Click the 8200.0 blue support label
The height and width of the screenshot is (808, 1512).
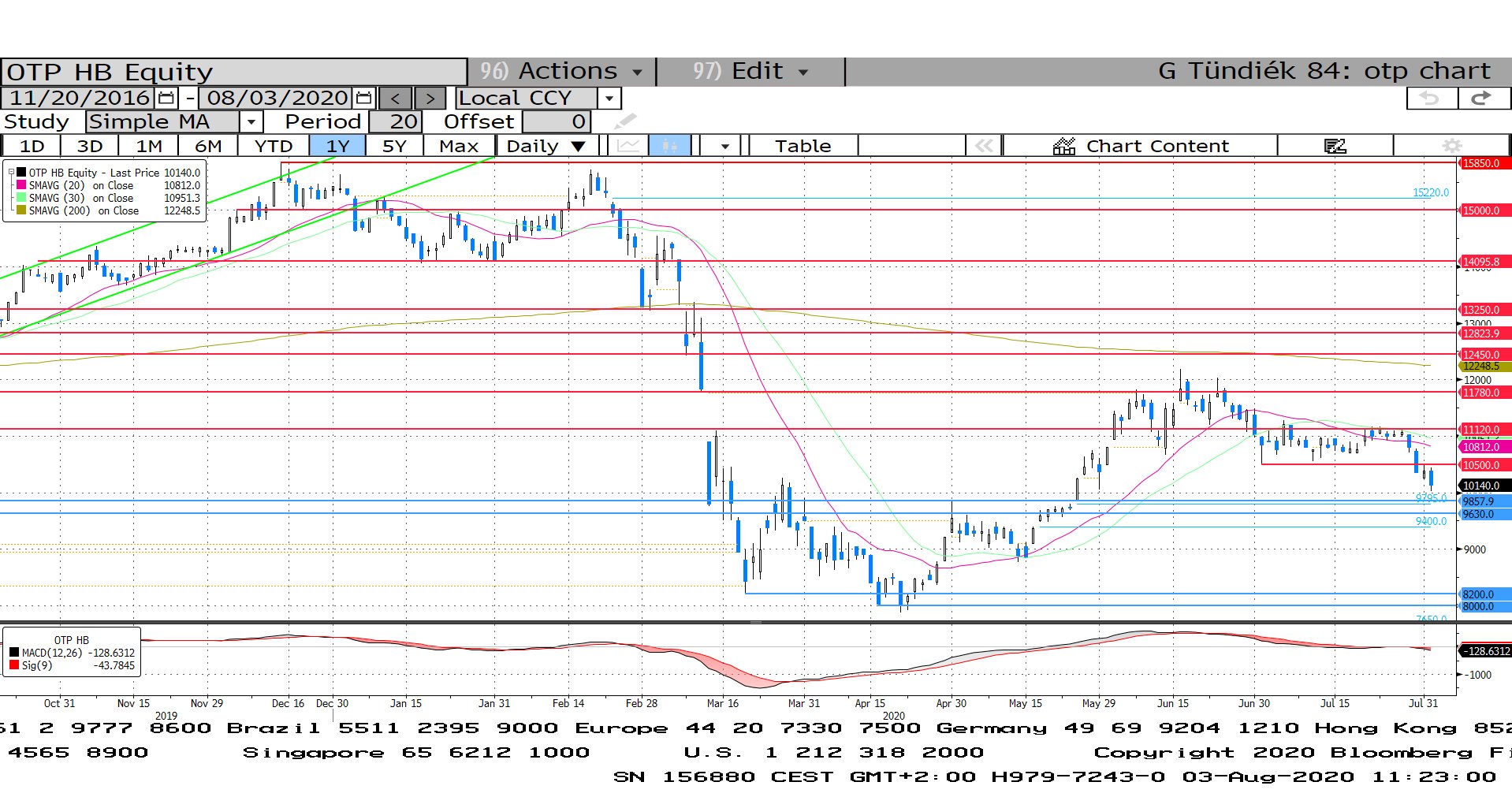coord(1485,594)
